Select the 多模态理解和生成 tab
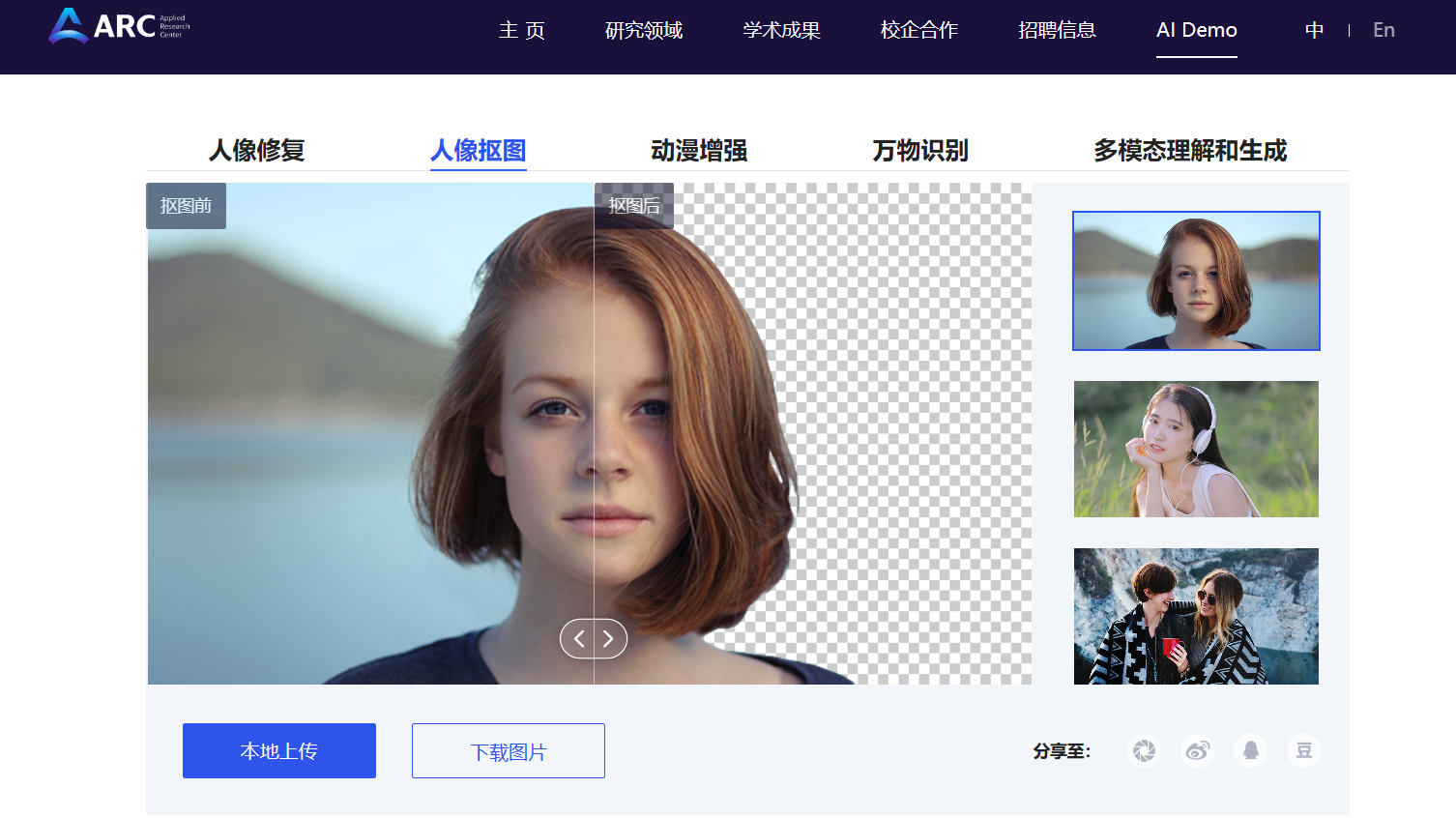The width and height of the screenshot is (1456, 818). (x=1190, y=151)
